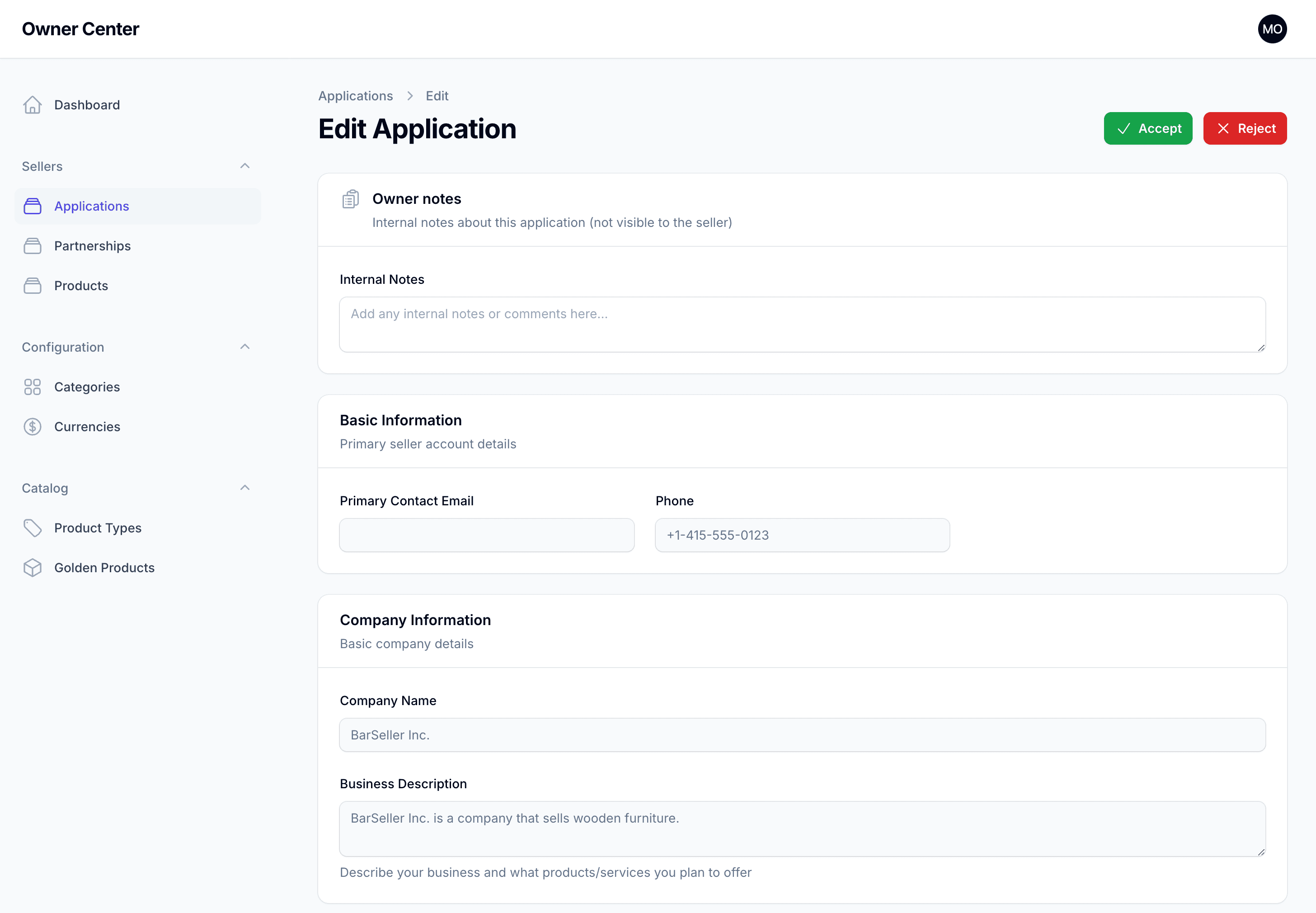Focus the Internal Notes textarea
1316x913 pixels.
click(803, 325)
